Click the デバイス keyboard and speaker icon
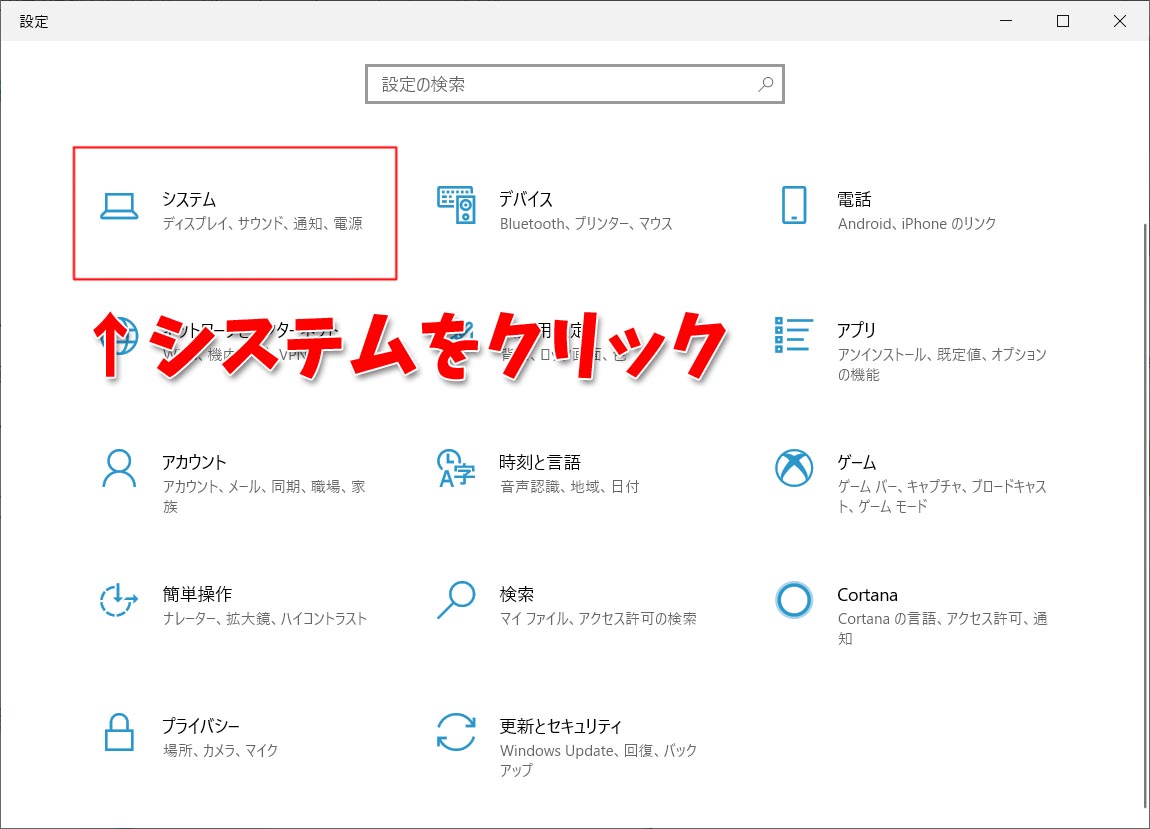The height and width of the screenshot is (829, 1150). pyautogui.click(x=456, y=205)
